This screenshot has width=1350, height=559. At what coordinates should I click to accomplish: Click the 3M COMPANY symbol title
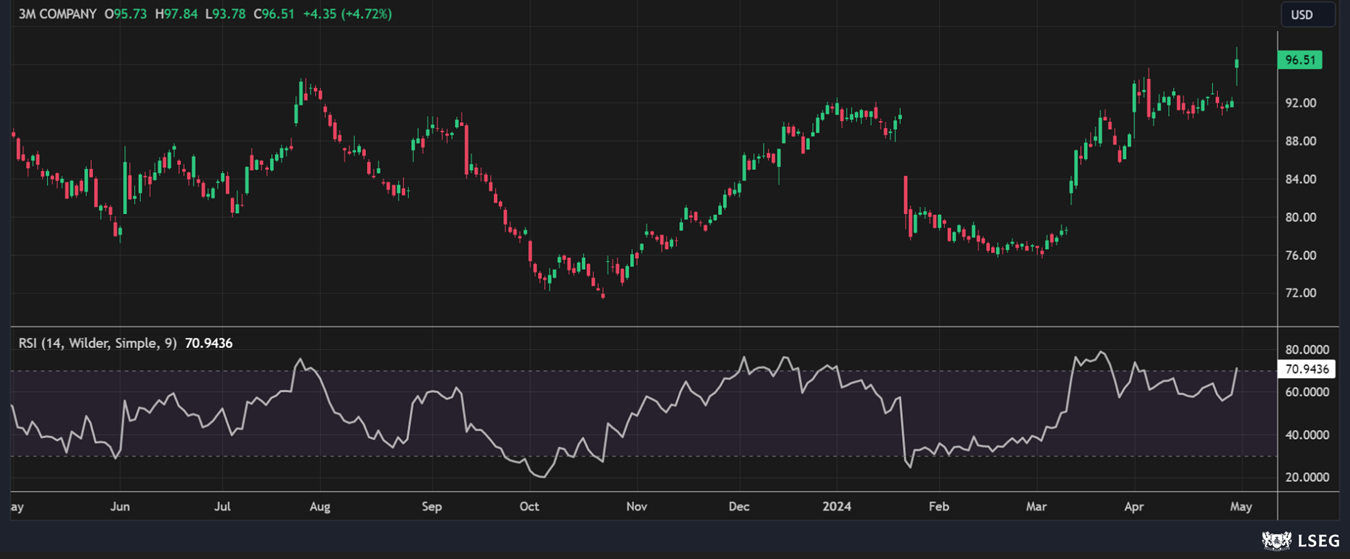[x=58, y=15]
